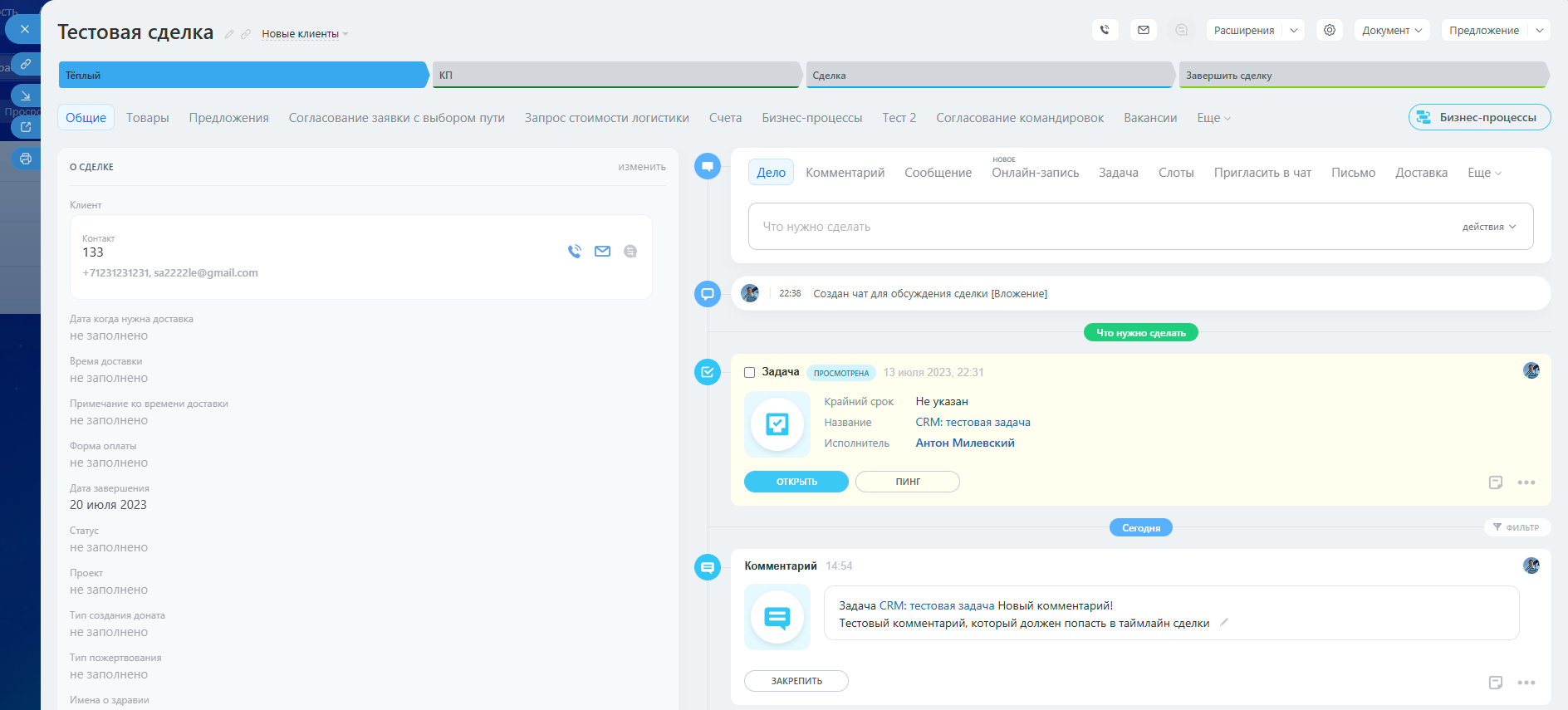Select the КП pipeline stage

pyautogui.click(x=615, y=75)
